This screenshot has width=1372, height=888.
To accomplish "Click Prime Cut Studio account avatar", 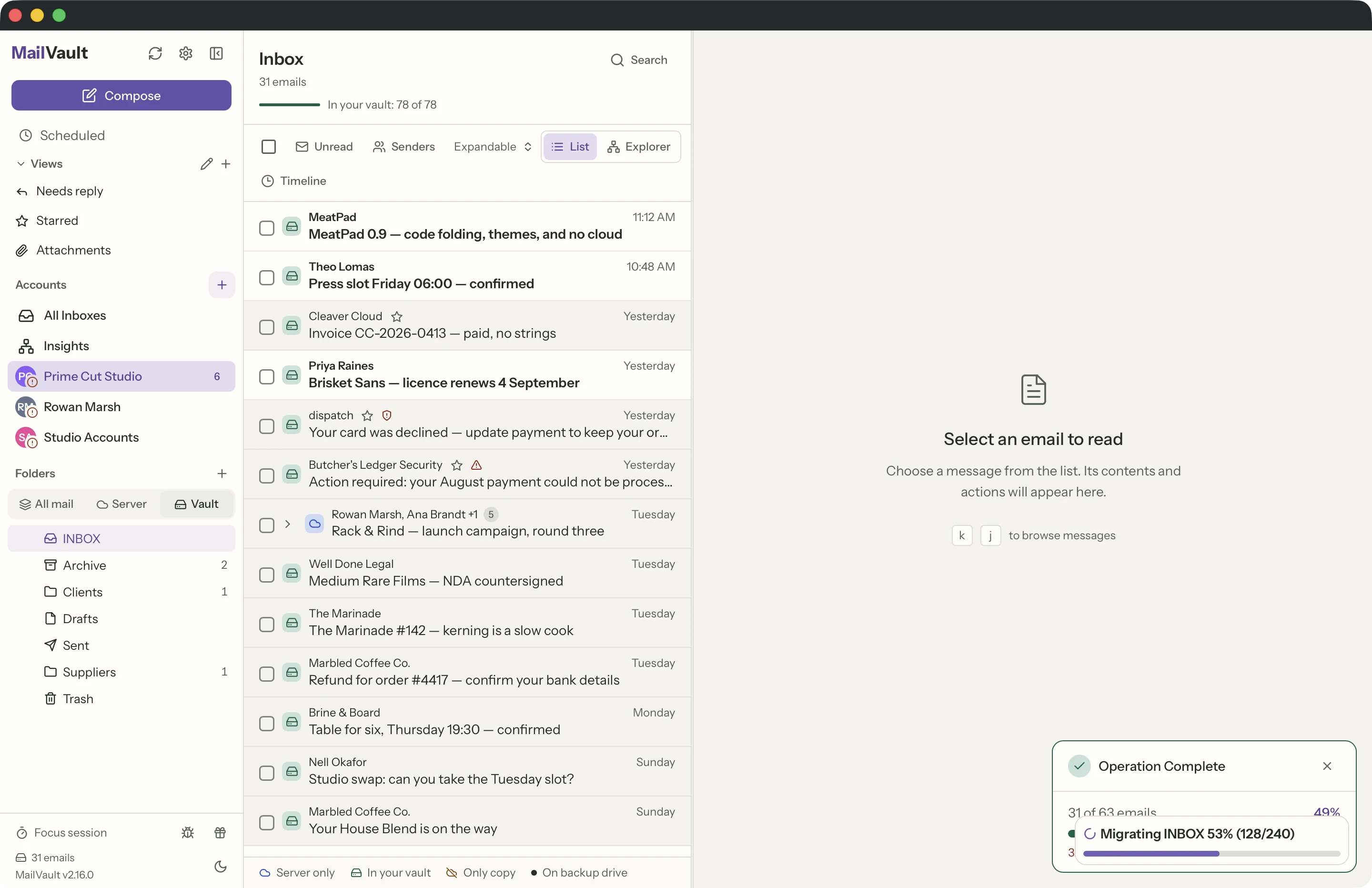I will (x=26, y=376).
